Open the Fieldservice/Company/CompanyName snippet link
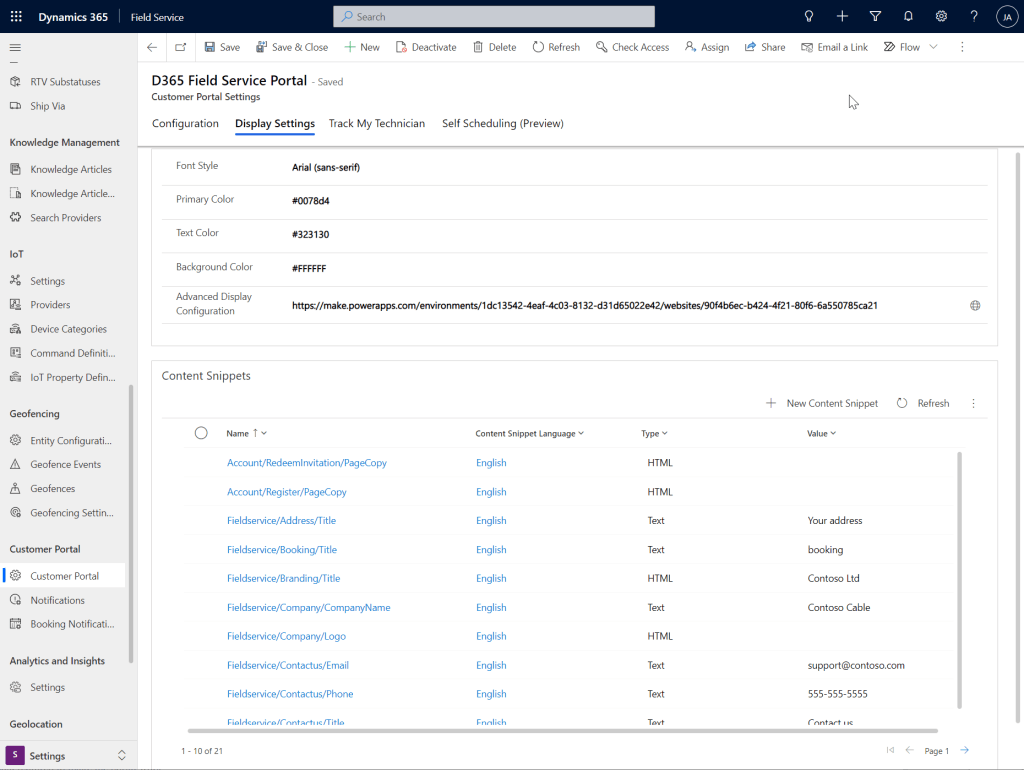This screenshot has height=770, width=1024. (x=308, y=607)
